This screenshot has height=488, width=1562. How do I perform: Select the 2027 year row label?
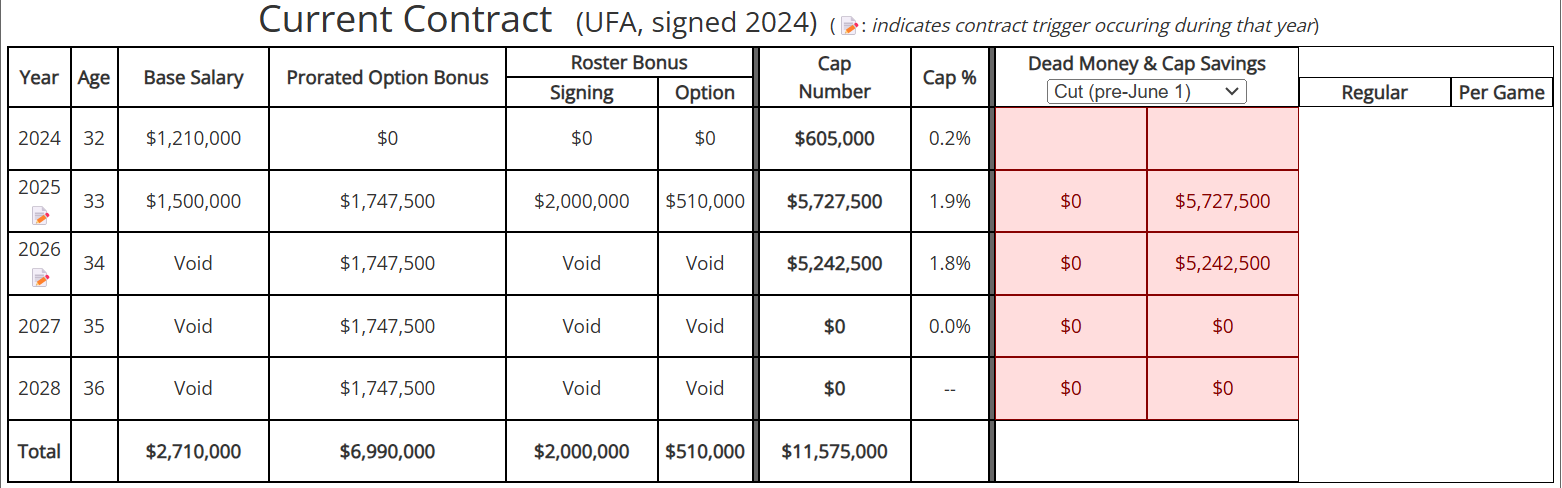point(39,326)
